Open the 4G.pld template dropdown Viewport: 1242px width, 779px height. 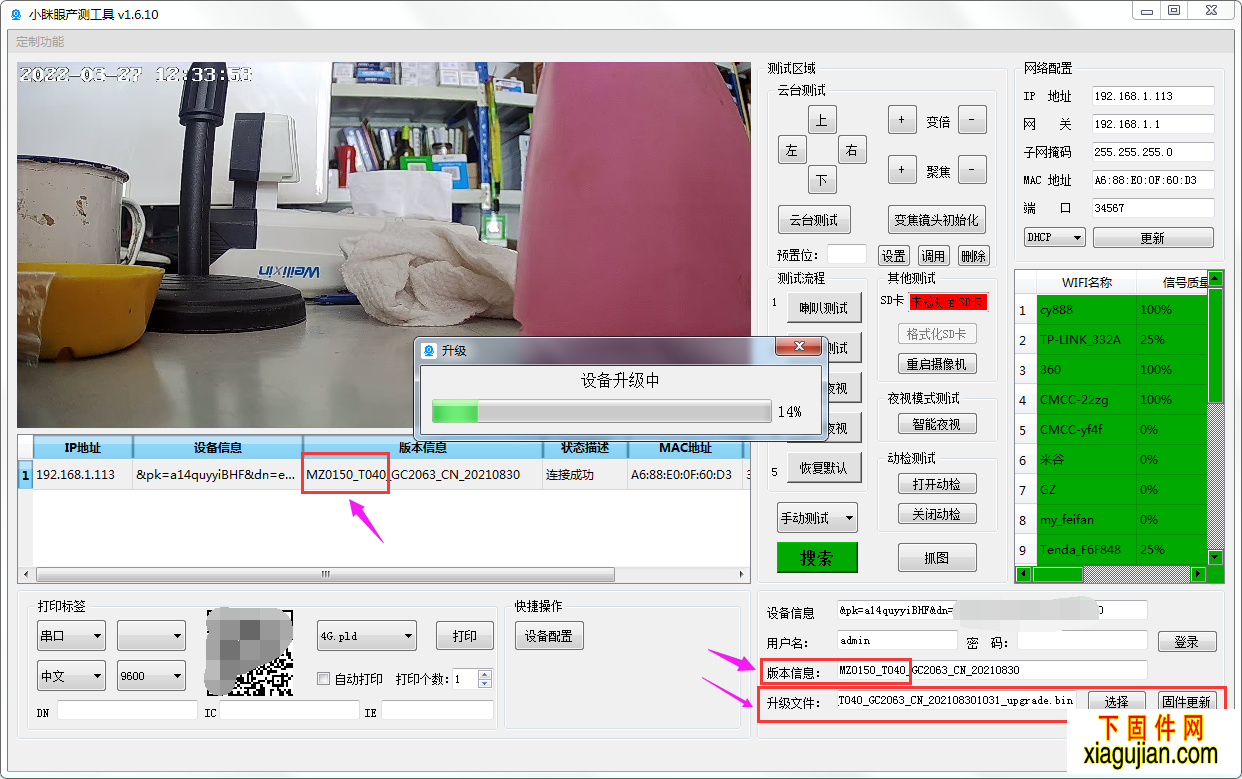point(366,635)
